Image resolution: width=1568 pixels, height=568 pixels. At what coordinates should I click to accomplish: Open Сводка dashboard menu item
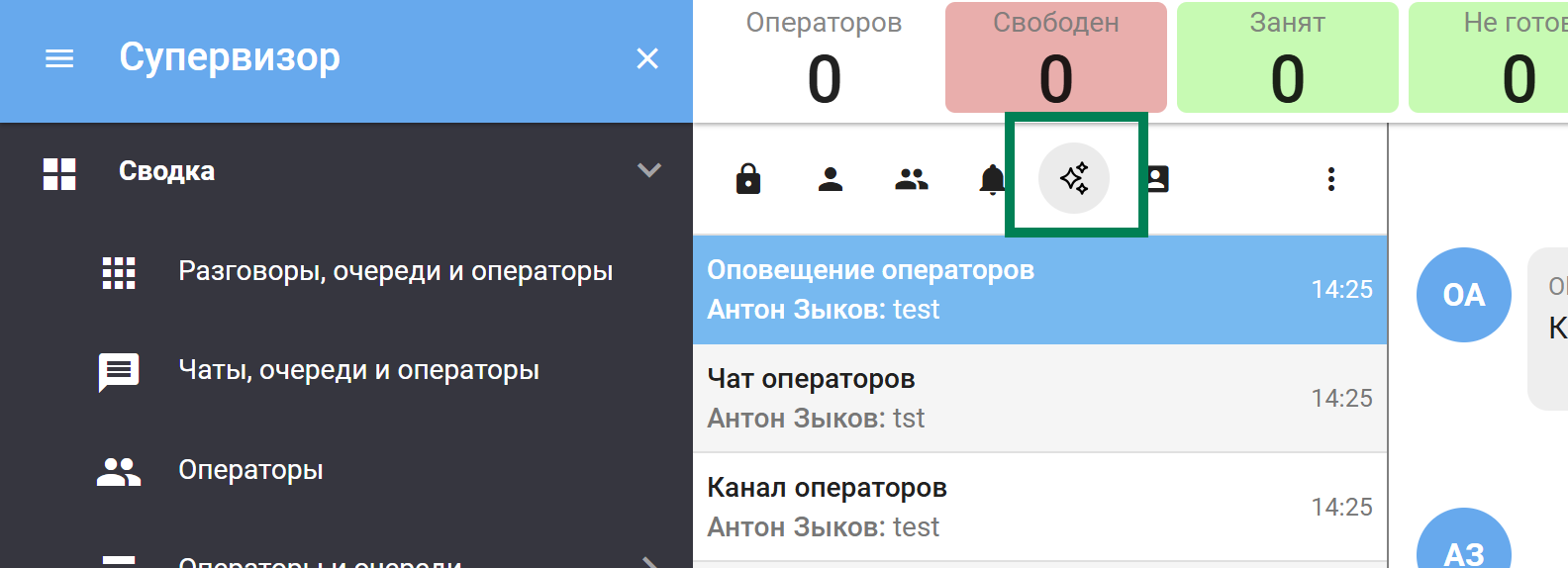click(166, 171)
